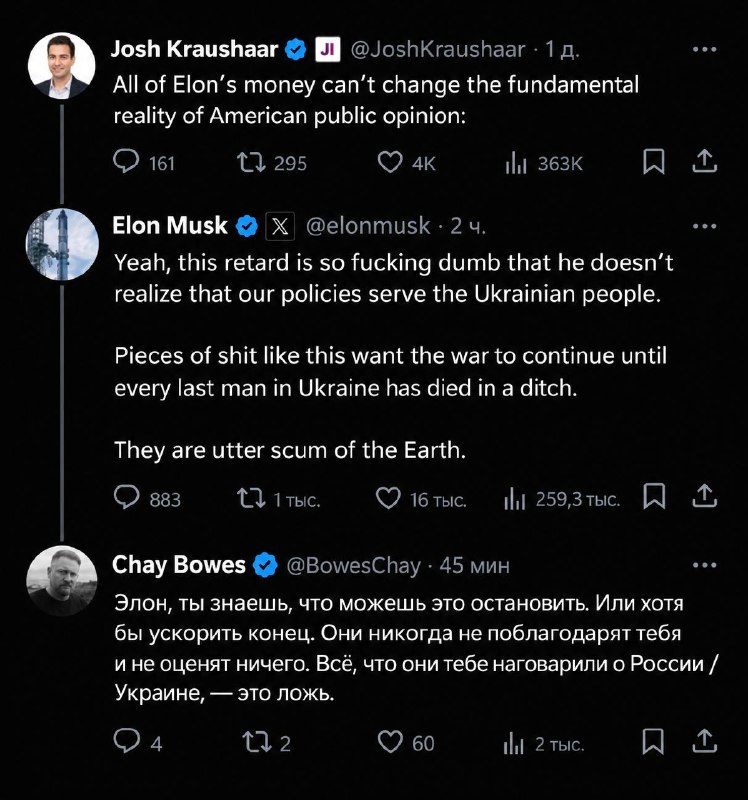Like Chay Bowes' tweet

point(390,742)
